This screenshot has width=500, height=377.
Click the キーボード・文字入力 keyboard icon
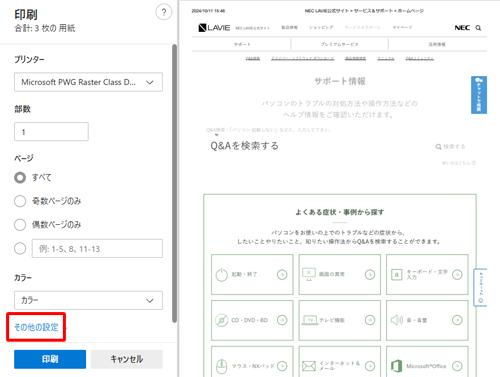396,275
